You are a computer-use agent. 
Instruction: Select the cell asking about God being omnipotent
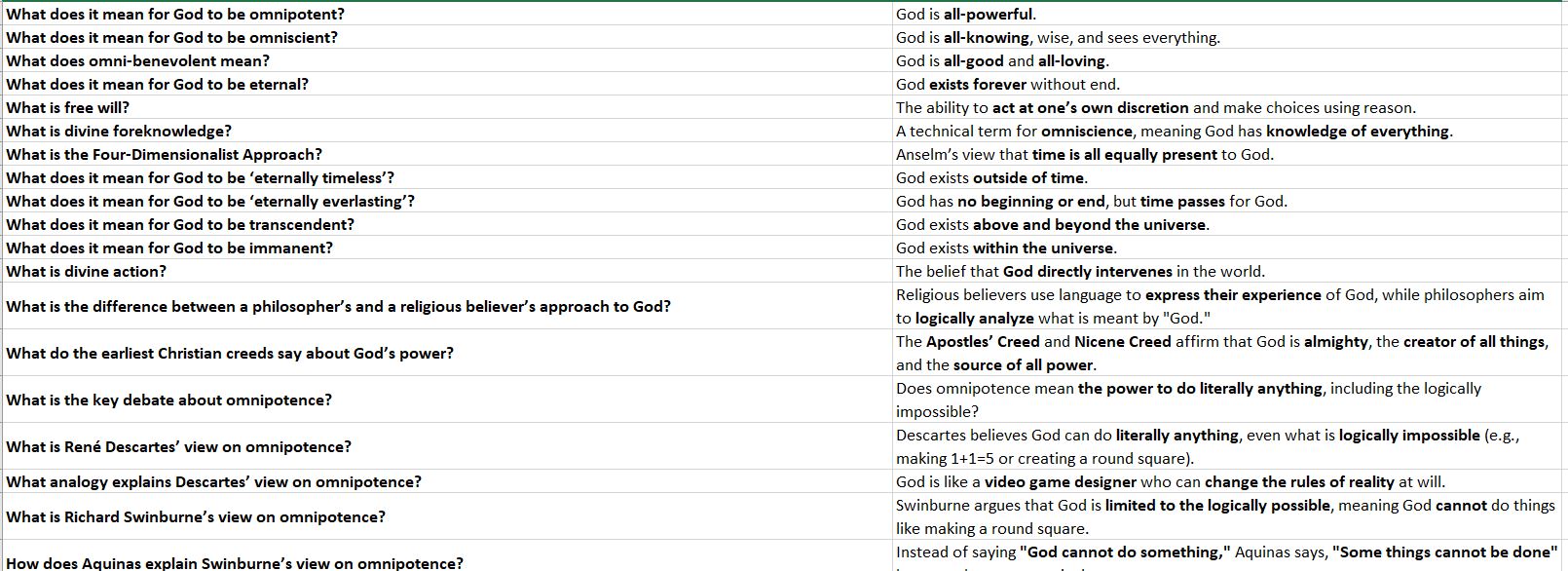[175, 14]
